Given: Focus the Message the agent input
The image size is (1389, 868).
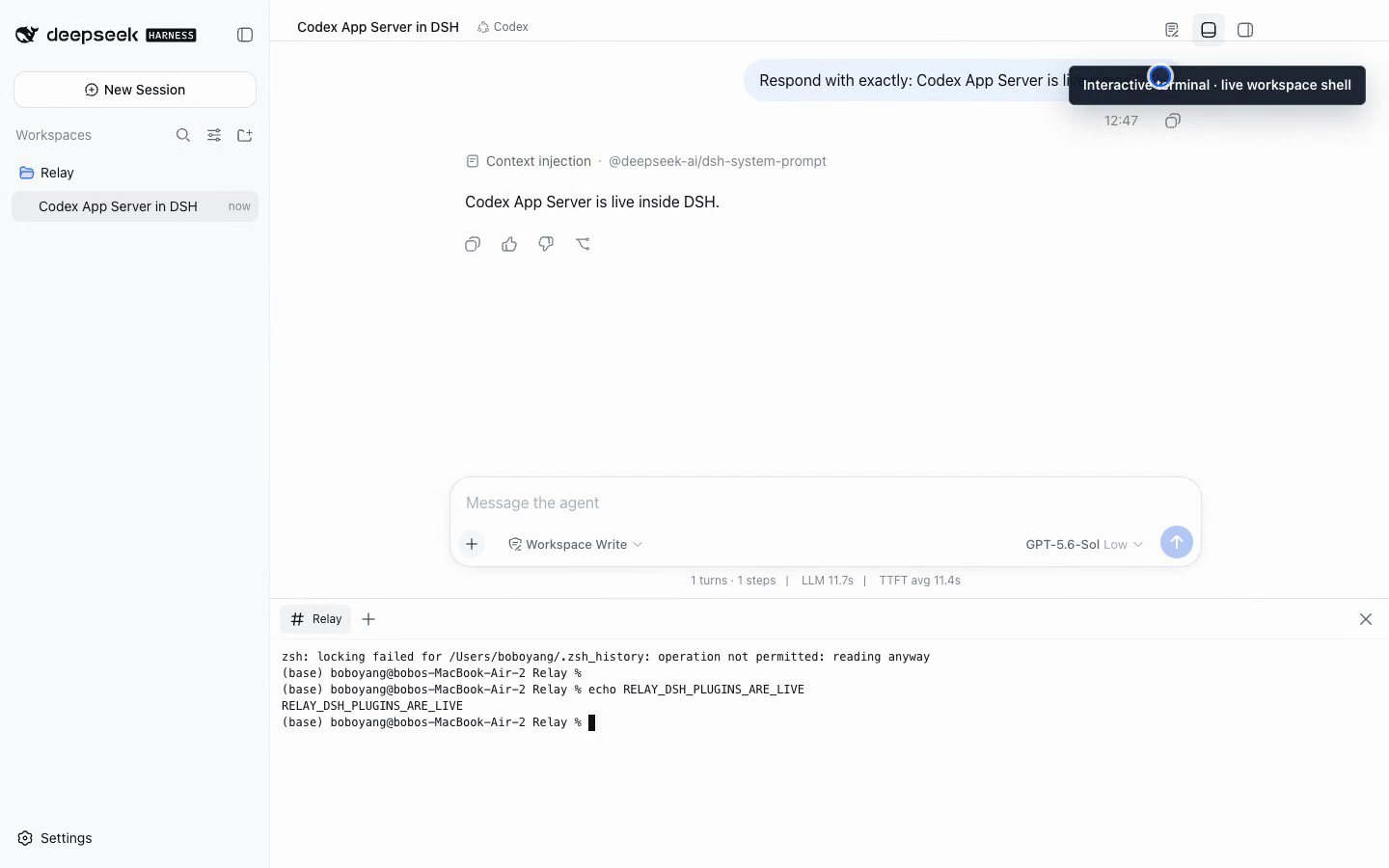Looking at the screenshot, I should [825, 502].
